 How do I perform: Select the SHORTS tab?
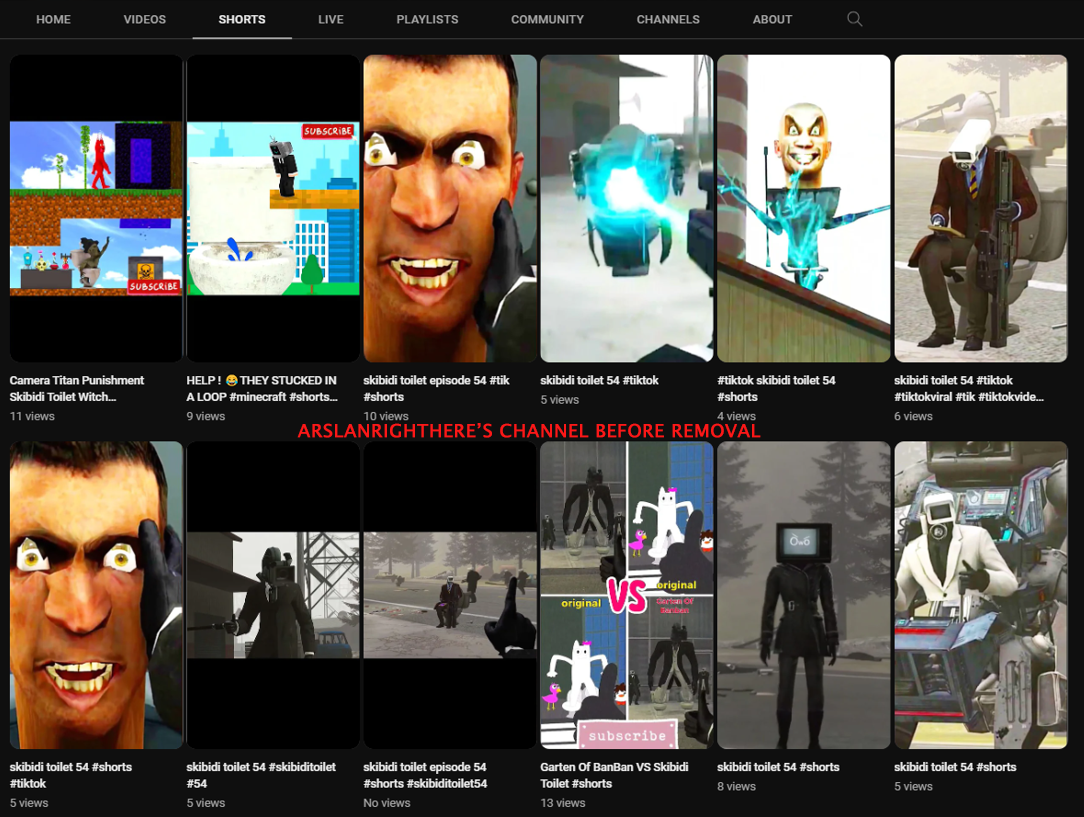(242, 19)
